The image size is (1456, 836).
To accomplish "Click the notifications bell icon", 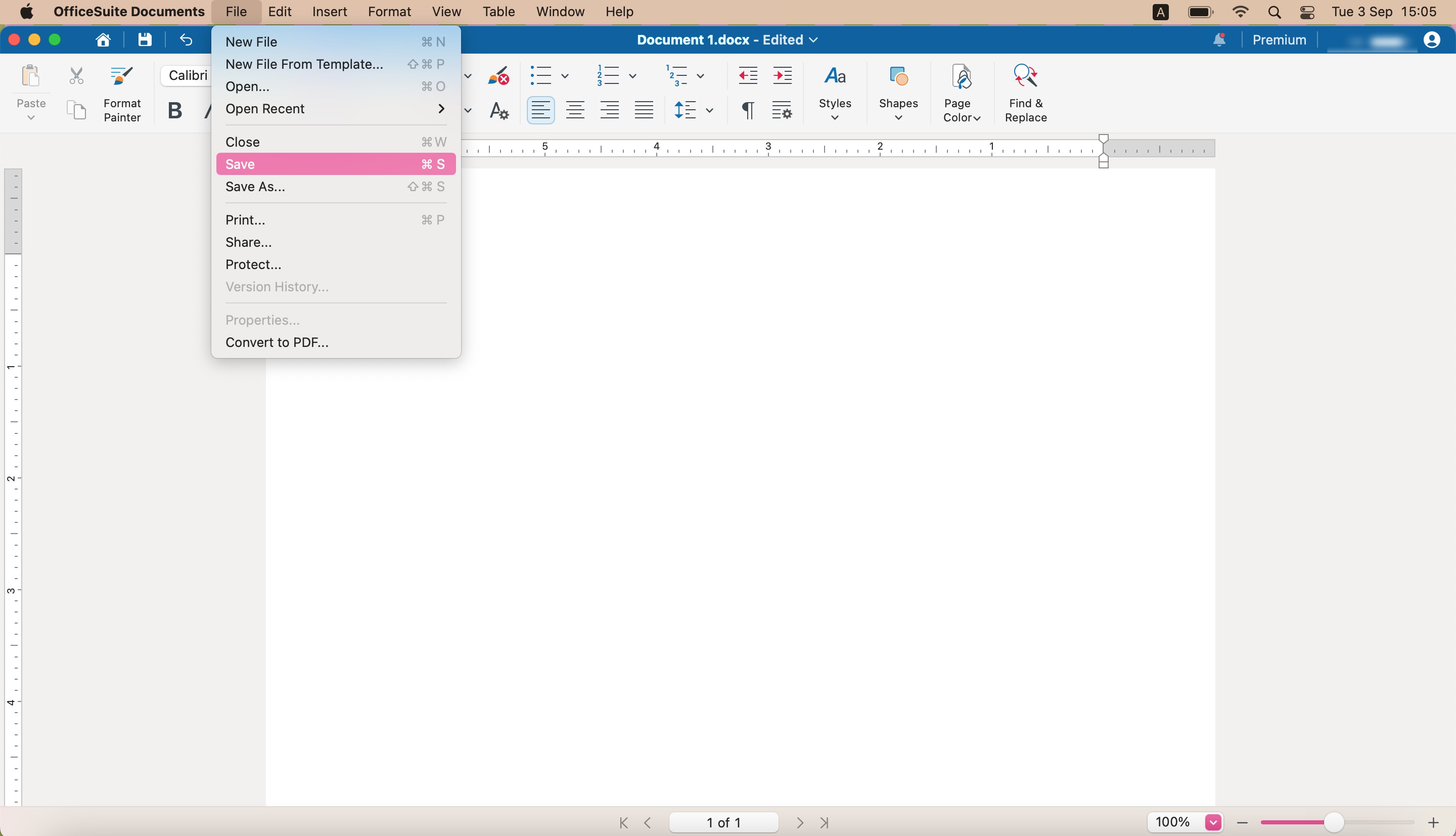I will 1219,39.
